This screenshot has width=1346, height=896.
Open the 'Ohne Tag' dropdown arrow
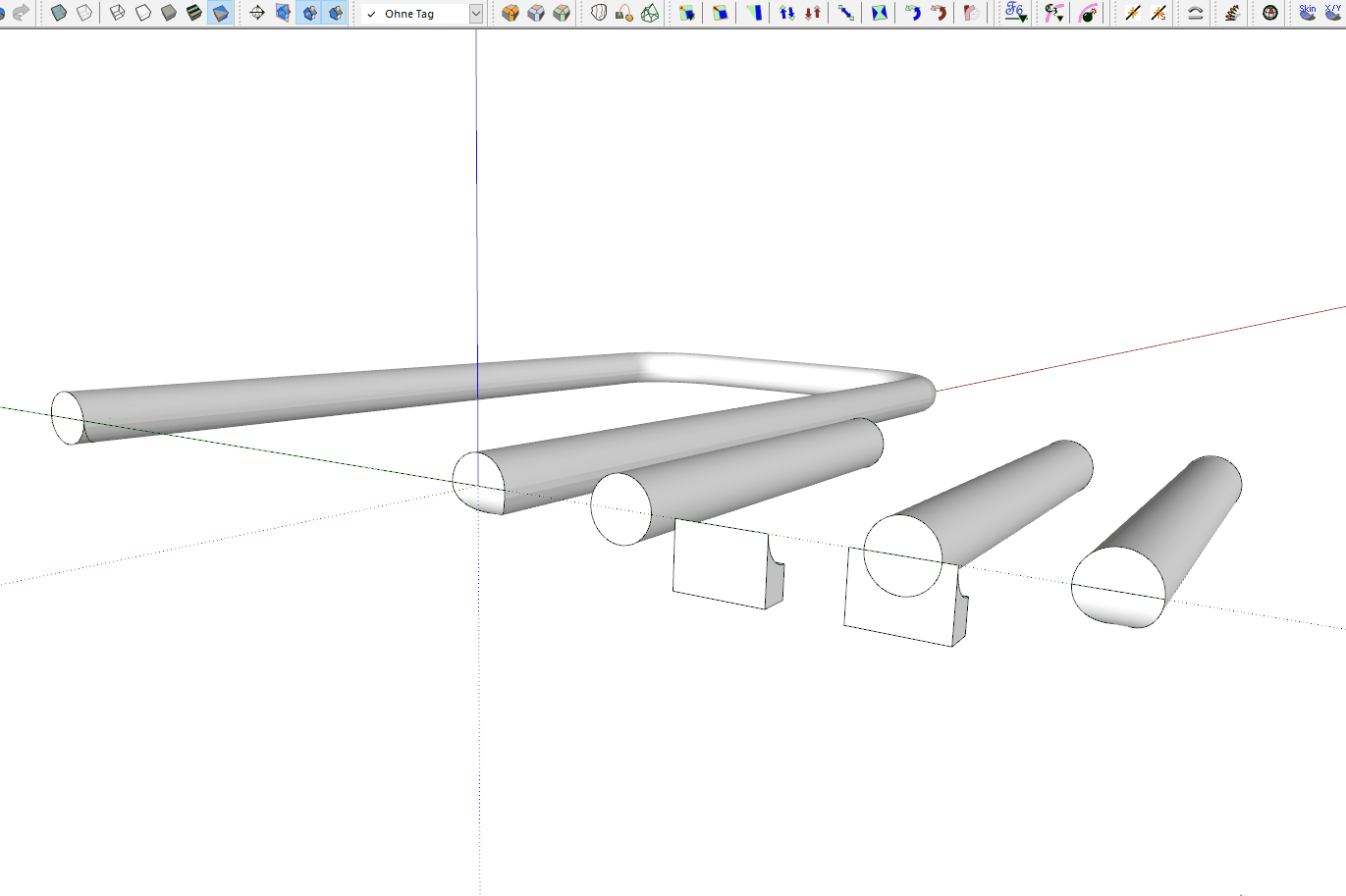click(x=476, y=14)
